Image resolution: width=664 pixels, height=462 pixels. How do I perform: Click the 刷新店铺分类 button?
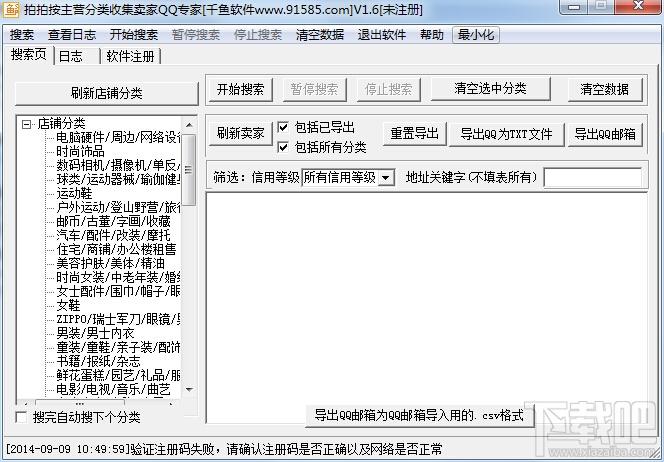107,93
